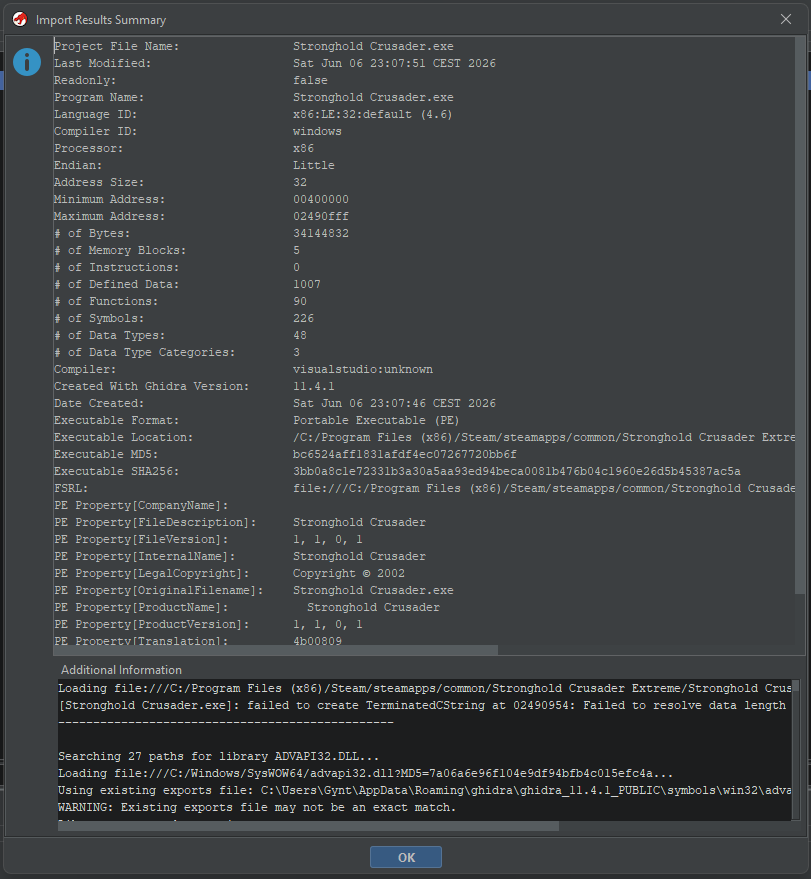Click the Additional Information horizontal scrollbar
The image size is (811, 879).
point(308,826)
